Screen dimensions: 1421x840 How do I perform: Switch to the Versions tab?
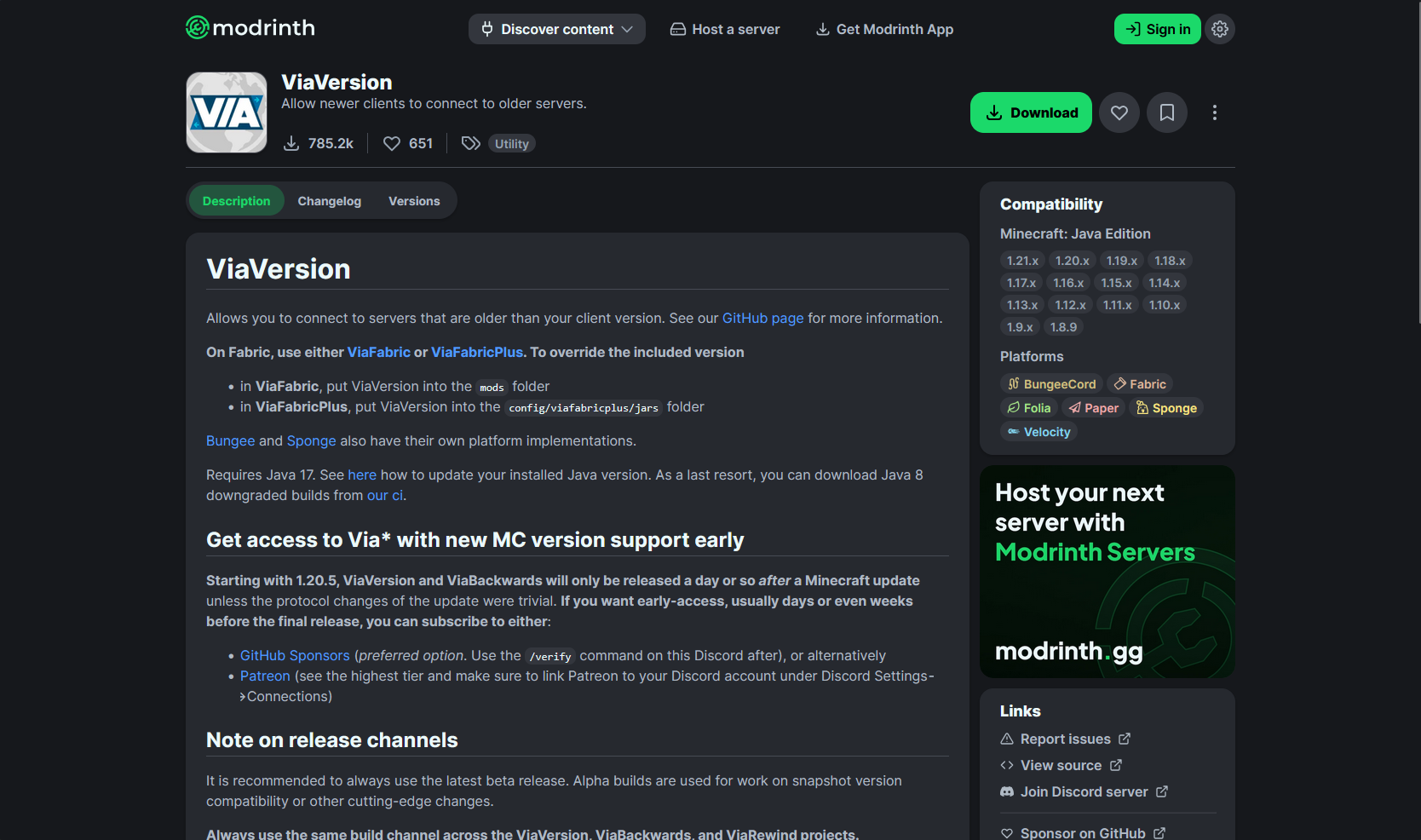click(x=414, y=201)
